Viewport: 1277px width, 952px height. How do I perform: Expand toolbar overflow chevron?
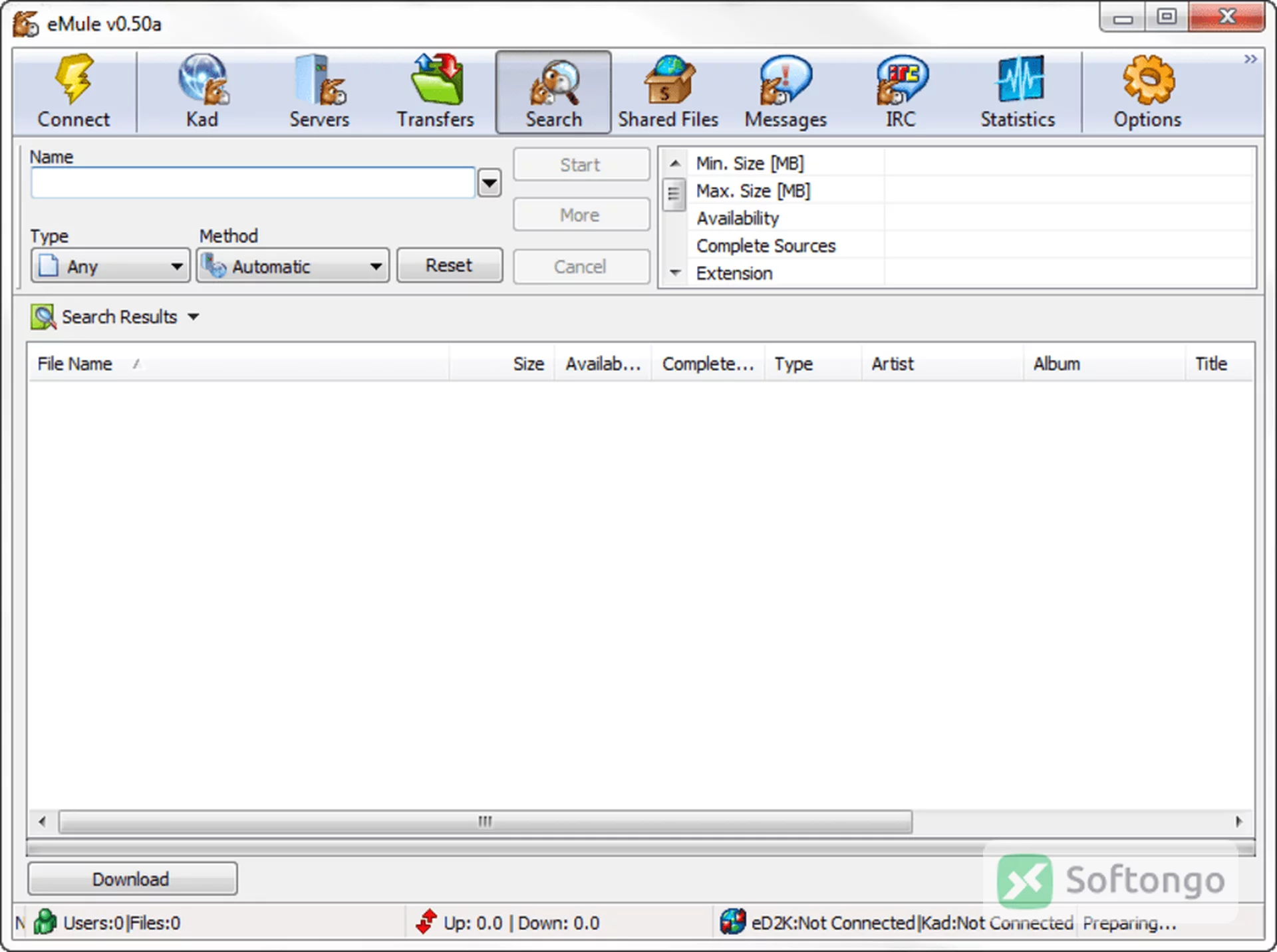pyautogui.click(x=1250, y=59)
